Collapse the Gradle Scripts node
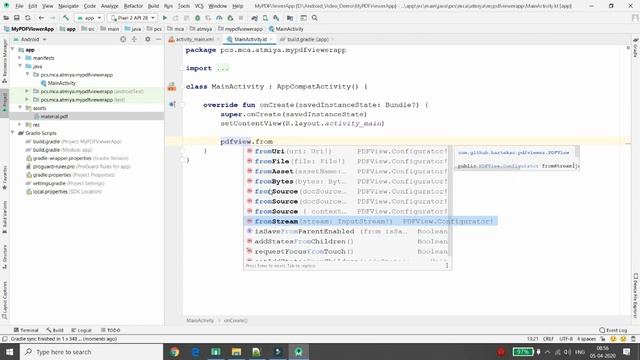 pos(13,133)
